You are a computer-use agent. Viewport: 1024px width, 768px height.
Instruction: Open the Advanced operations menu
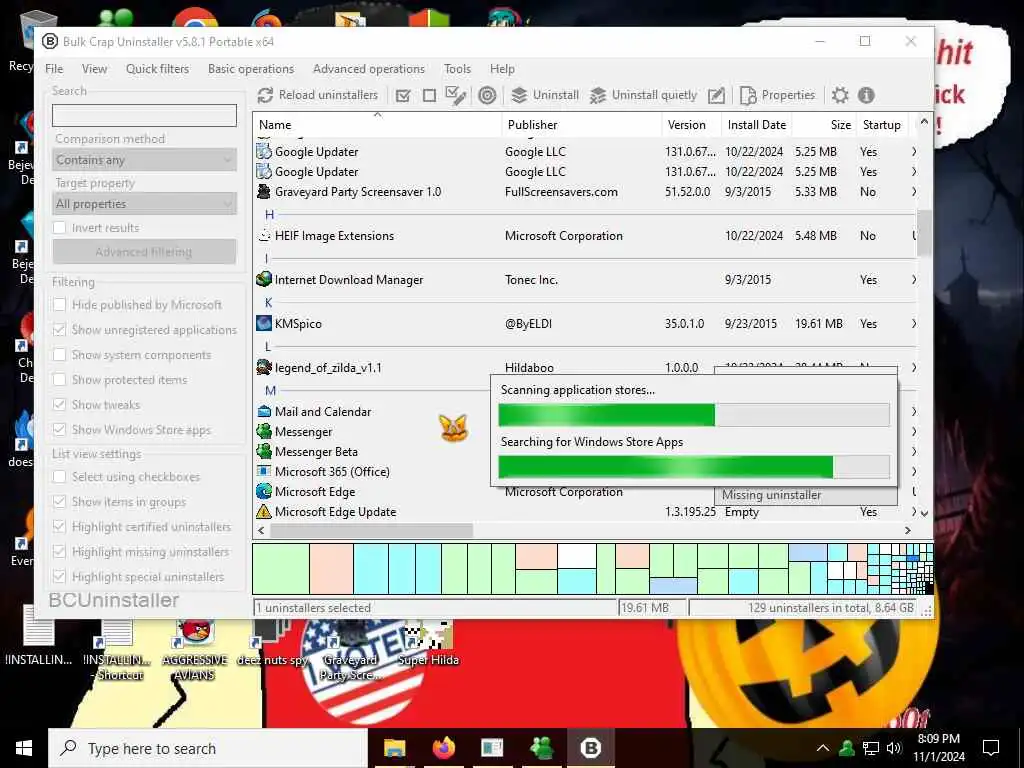[369, 69]
